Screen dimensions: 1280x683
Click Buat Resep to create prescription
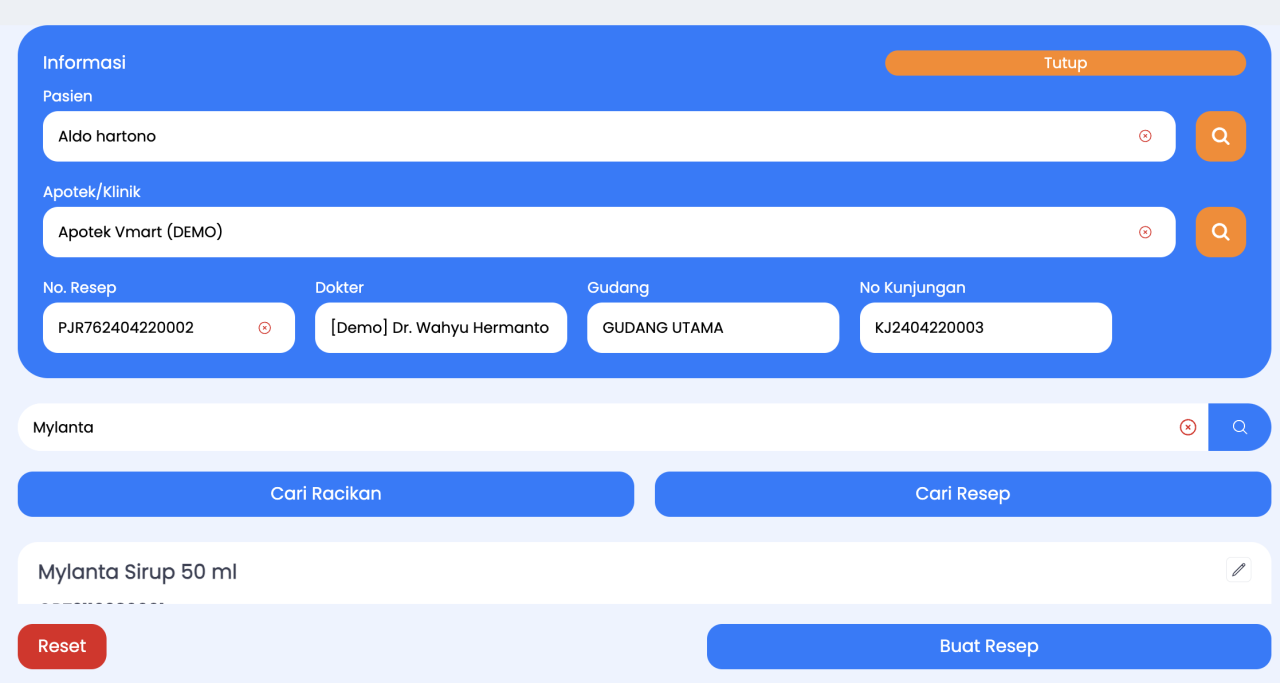click(988, 646)
